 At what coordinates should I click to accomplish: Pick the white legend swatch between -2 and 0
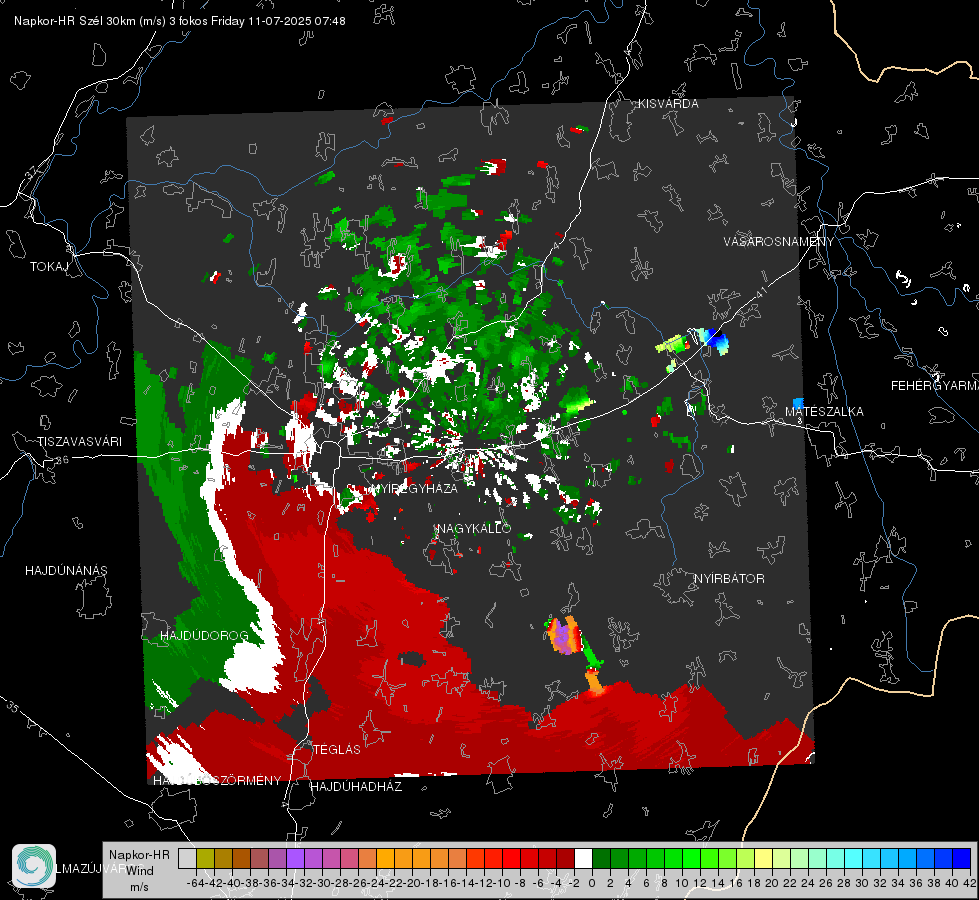pyautogui.click(x=584, y=858)
